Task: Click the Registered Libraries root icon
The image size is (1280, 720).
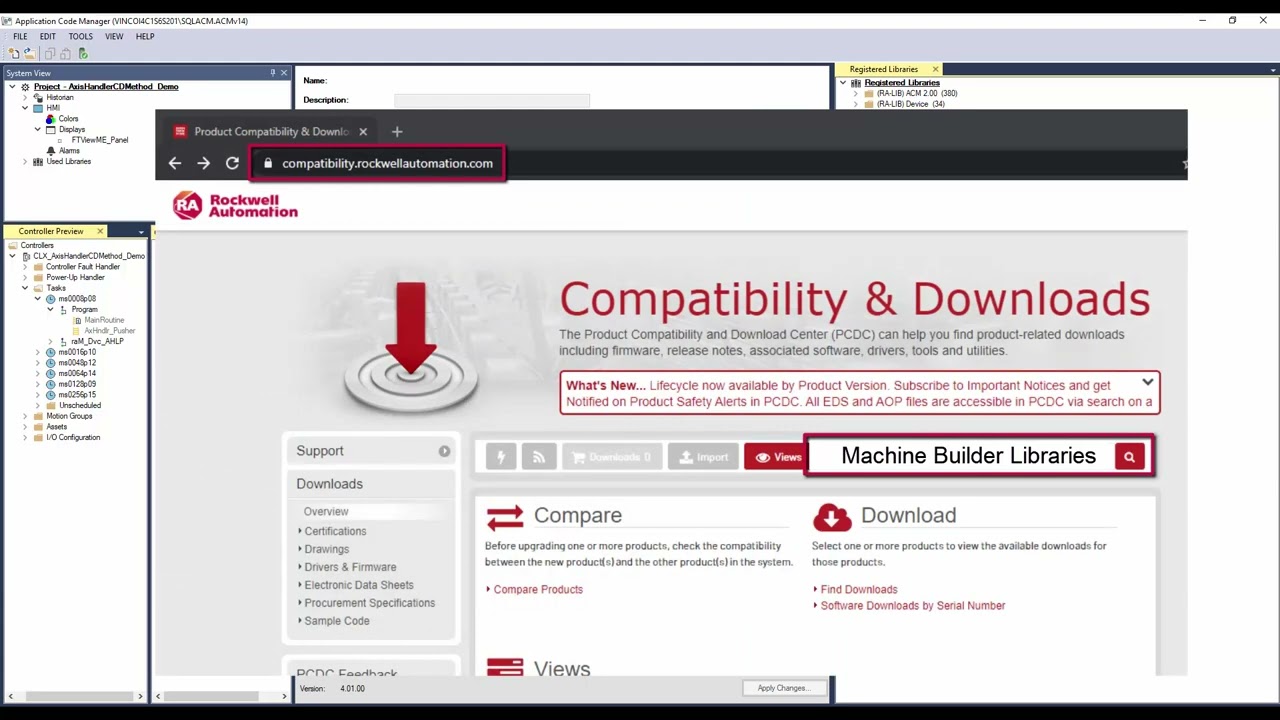Action: (856, 83)
